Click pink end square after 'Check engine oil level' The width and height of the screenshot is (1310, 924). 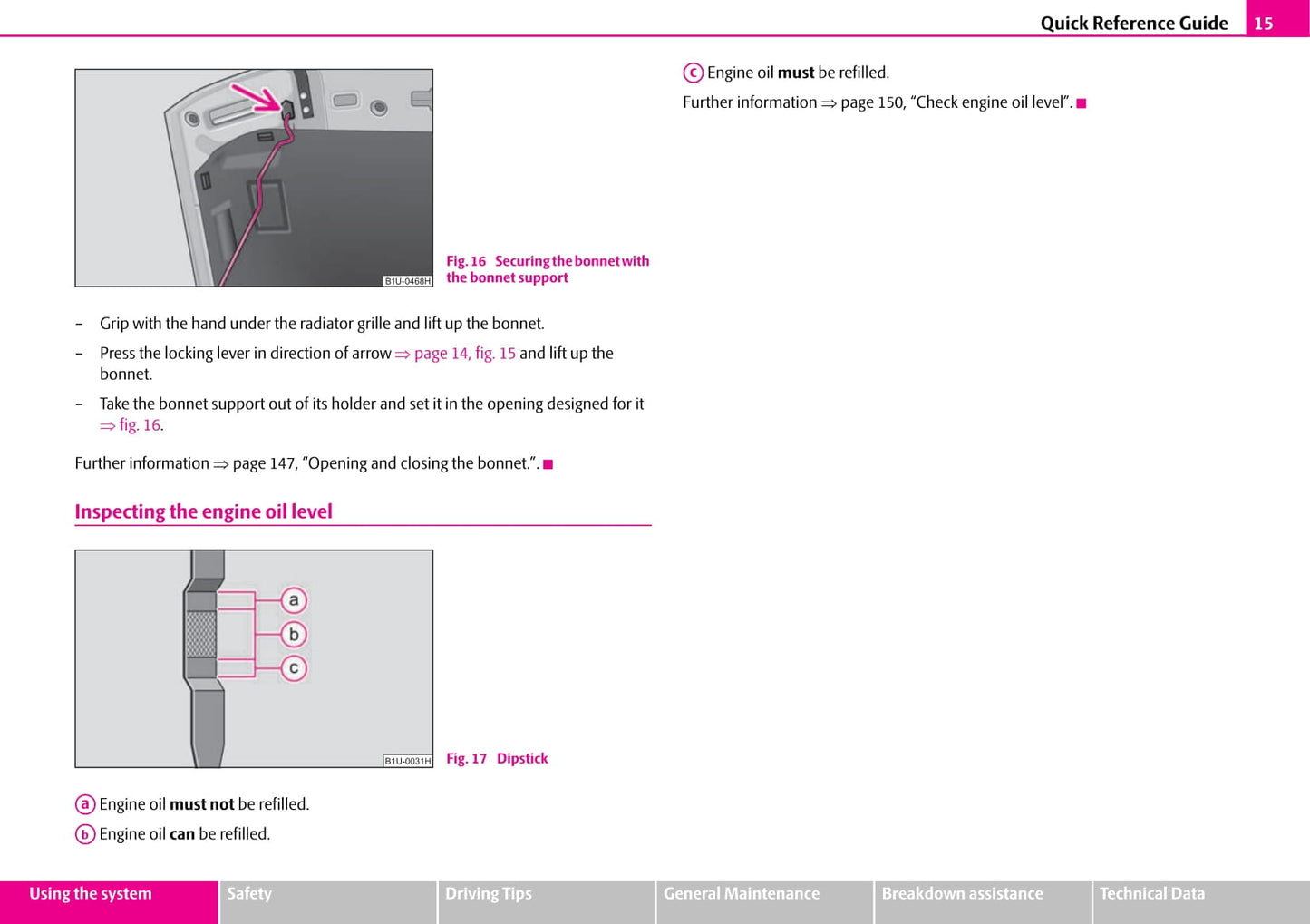coord(1081,103)
